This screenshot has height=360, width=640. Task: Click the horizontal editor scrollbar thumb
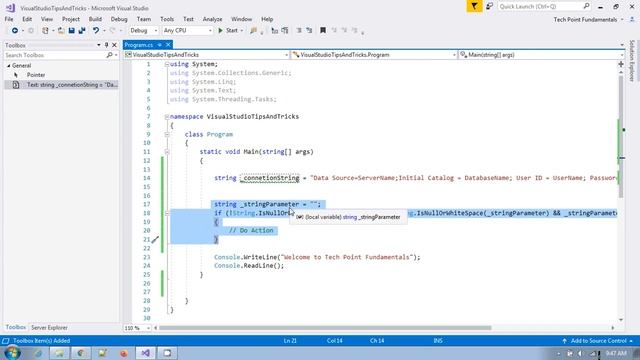coord(325,328)
